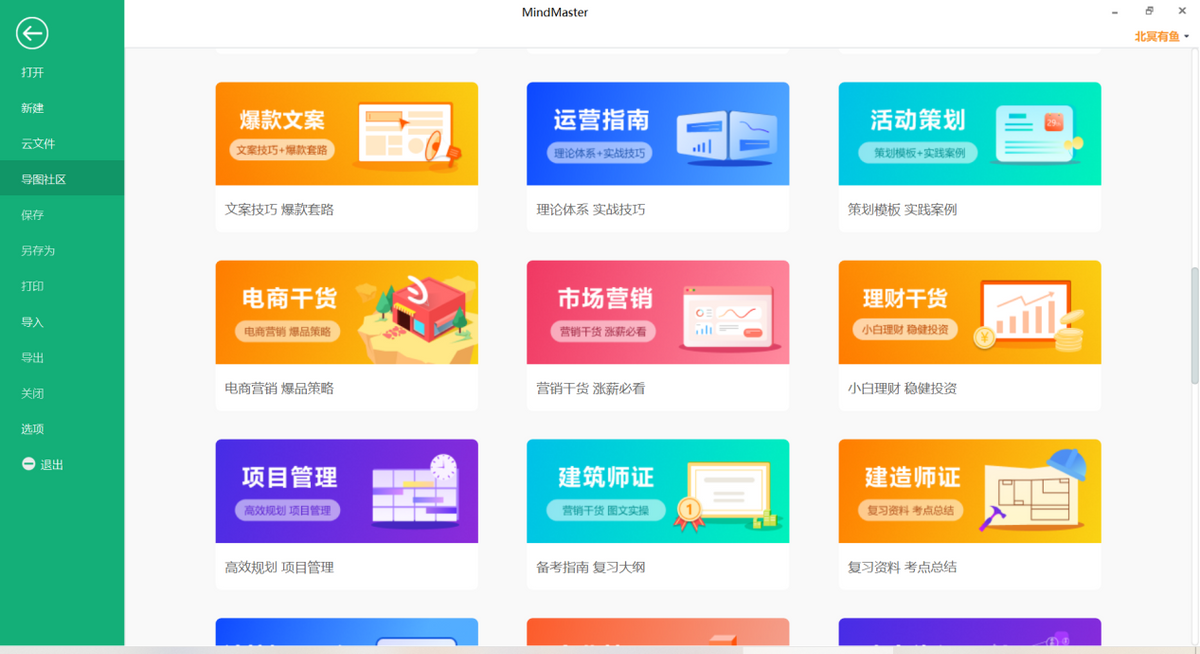This screenshot has height=654, width=1200.
Task: Create a new document via 新建
Action: click(31, 107)
